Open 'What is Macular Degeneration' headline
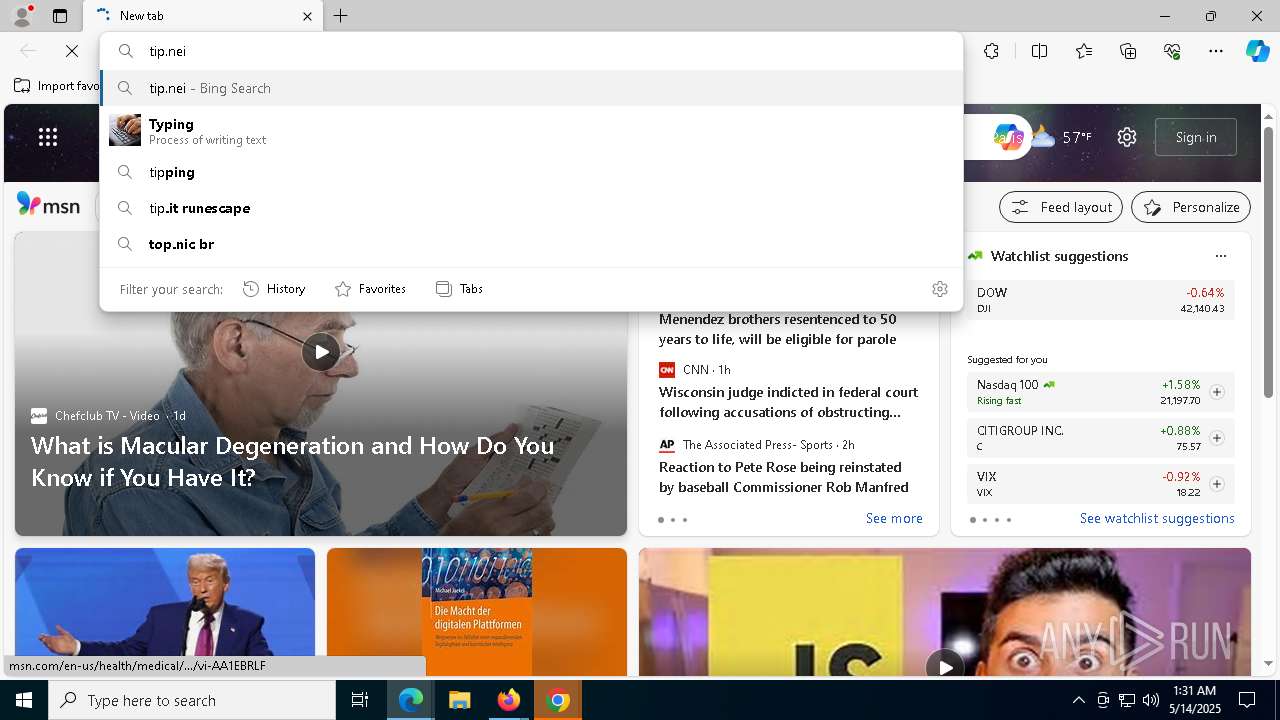This screenshot has height=720, width=1280. point(292,461)
